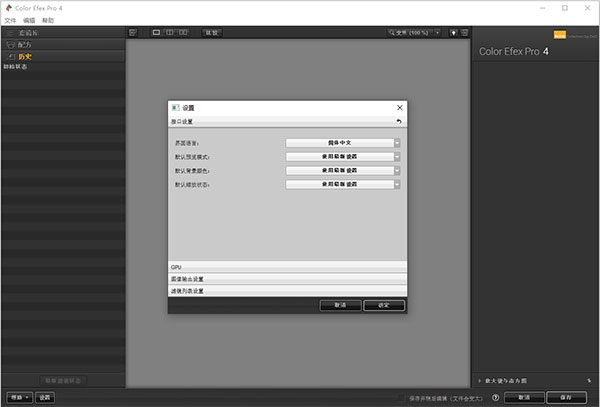Expand the filter list settings section
The height and width of the screenshot is (407, 600).
pyautogui.click(x=287, y=291)
